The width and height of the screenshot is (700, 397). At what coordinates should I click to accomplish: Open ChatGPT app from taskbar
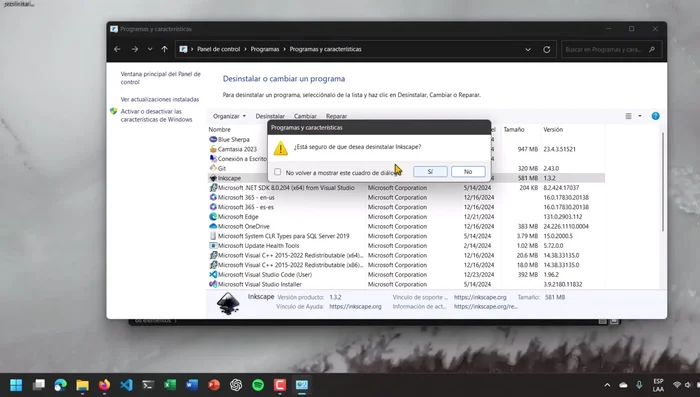click(x=236, y=385)
